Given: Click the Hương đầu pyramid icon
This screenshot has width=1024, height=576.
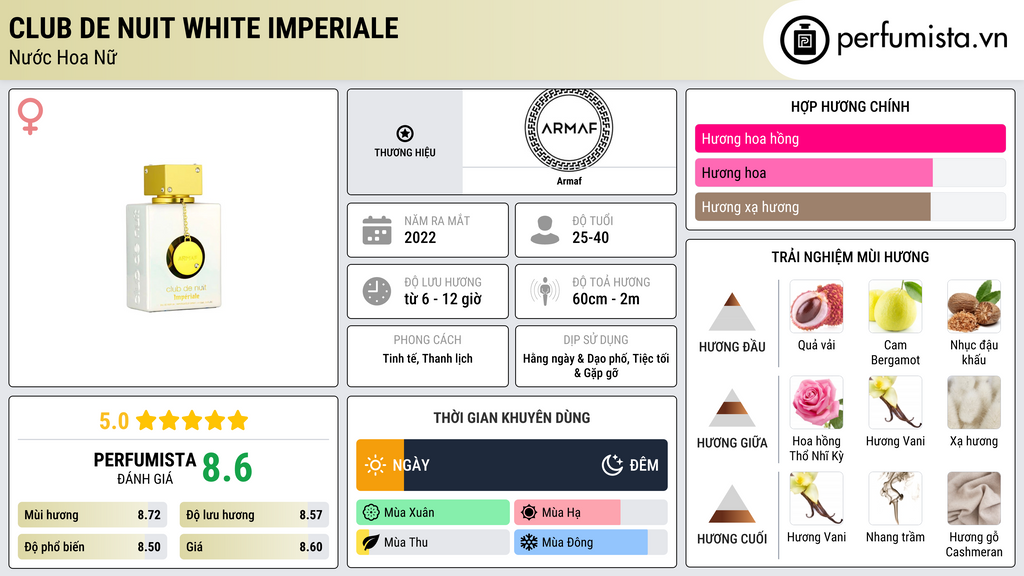Looking at the screenshot, I should [x=731, y=312].
